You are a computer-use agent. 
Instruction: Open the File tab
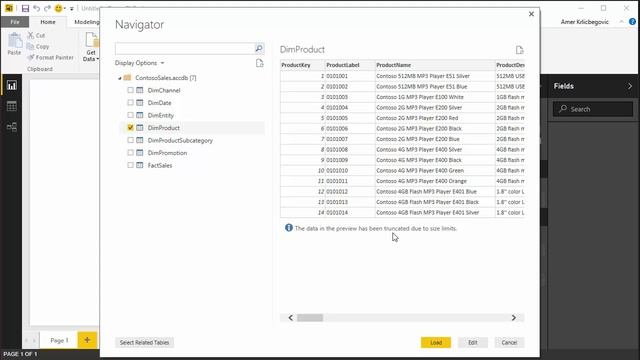click(15, 22)
